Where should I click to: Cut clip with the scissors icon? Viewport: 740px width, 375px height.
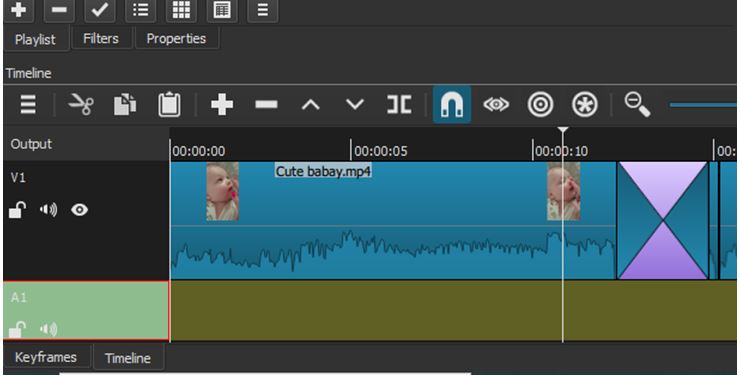pyautogui.click(x=81, y=104)
